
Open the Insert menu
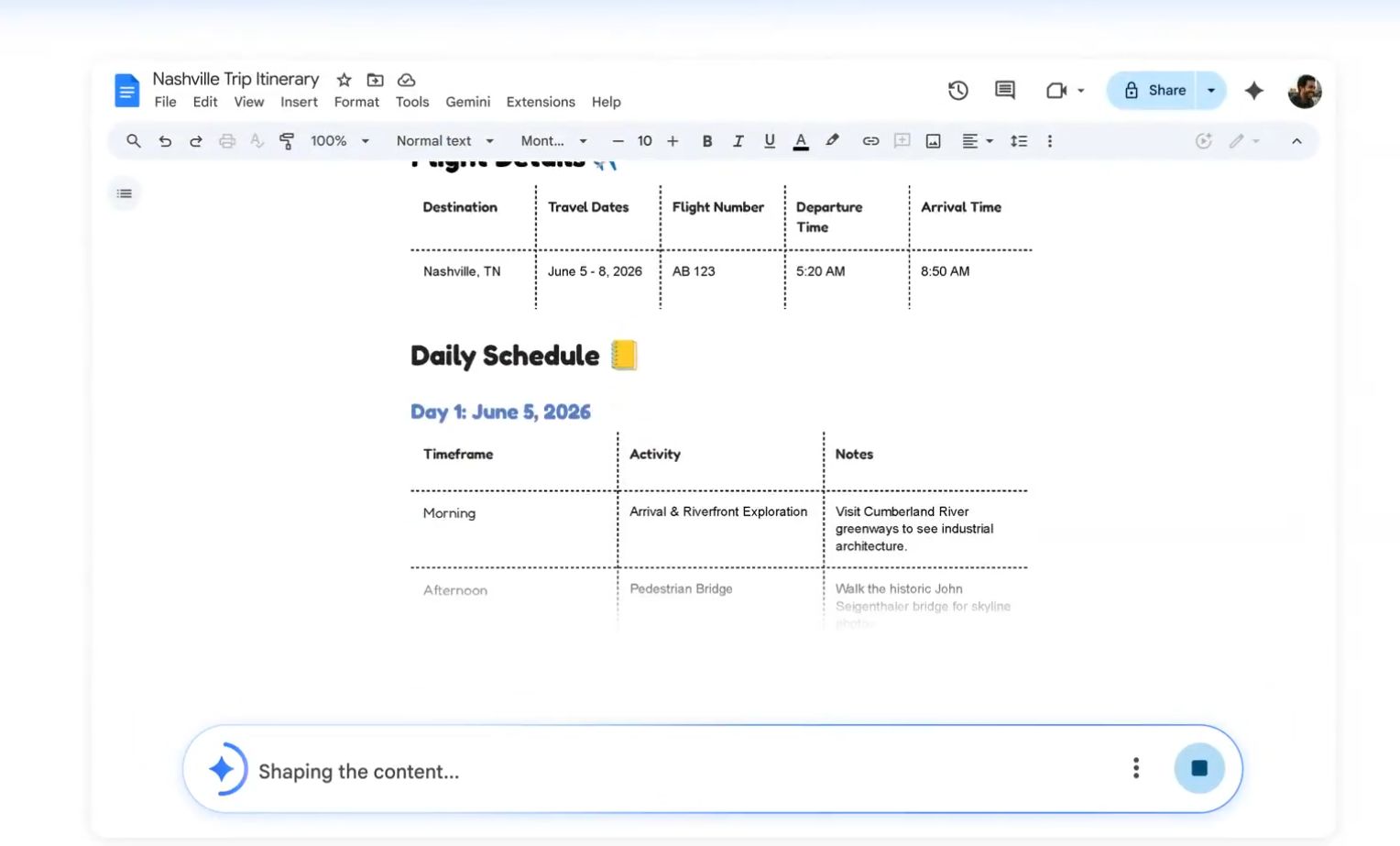coord(300,102)
